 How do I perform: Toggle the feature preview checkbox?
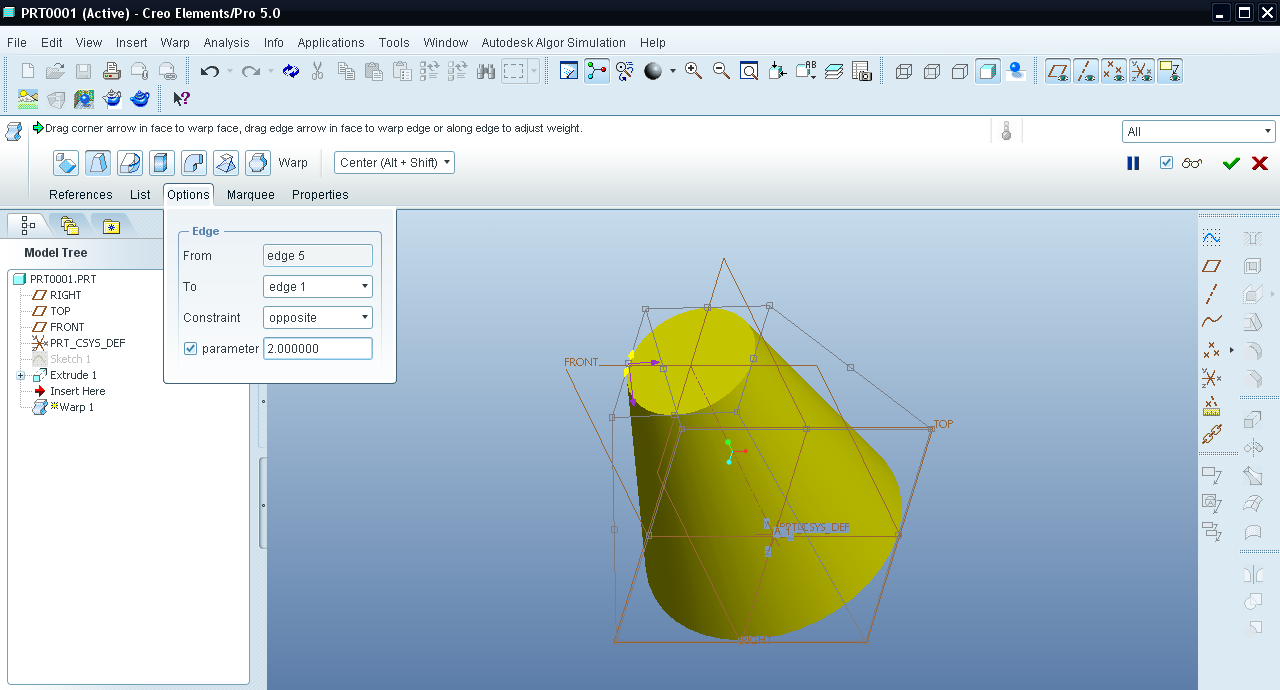point(1166,163)
